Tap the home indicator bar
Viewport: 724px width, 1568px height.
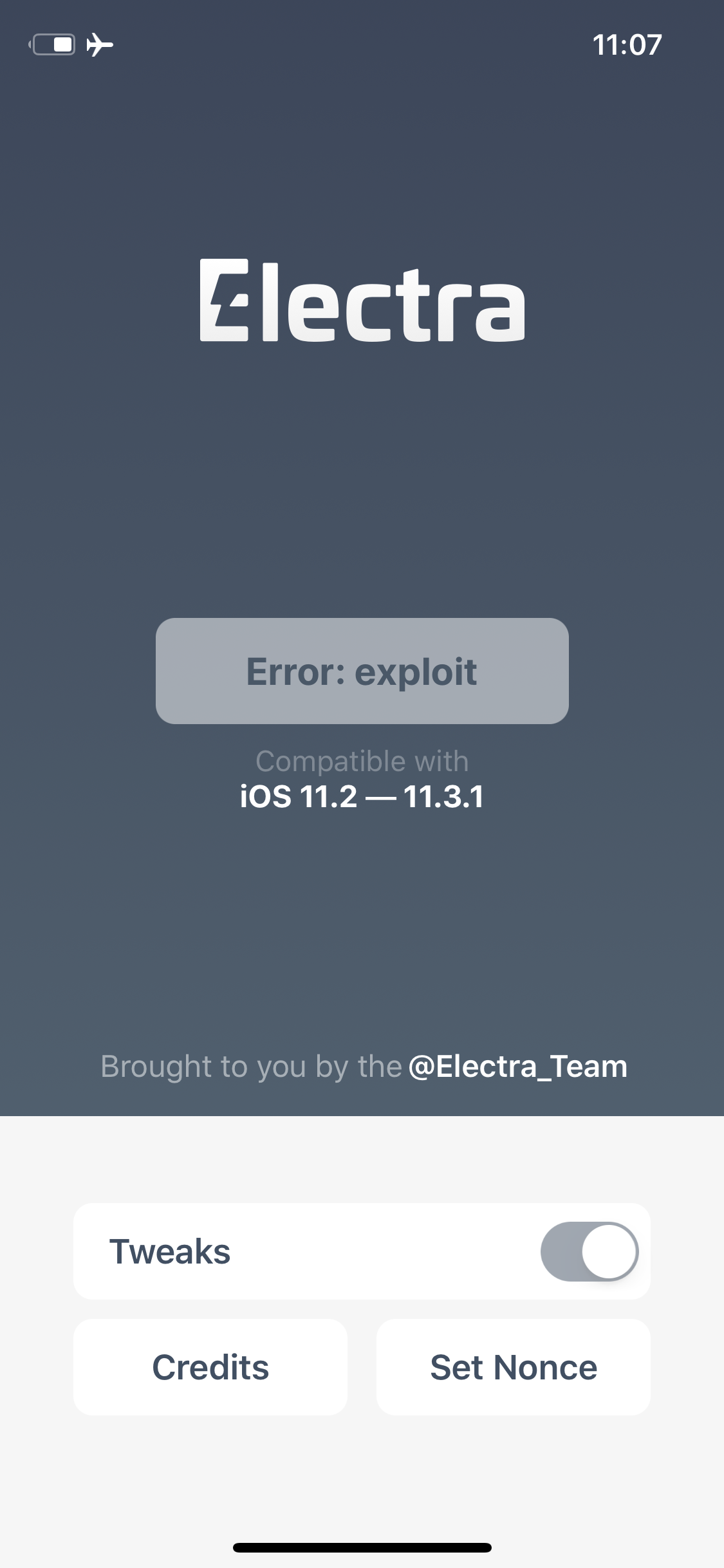362,1547
